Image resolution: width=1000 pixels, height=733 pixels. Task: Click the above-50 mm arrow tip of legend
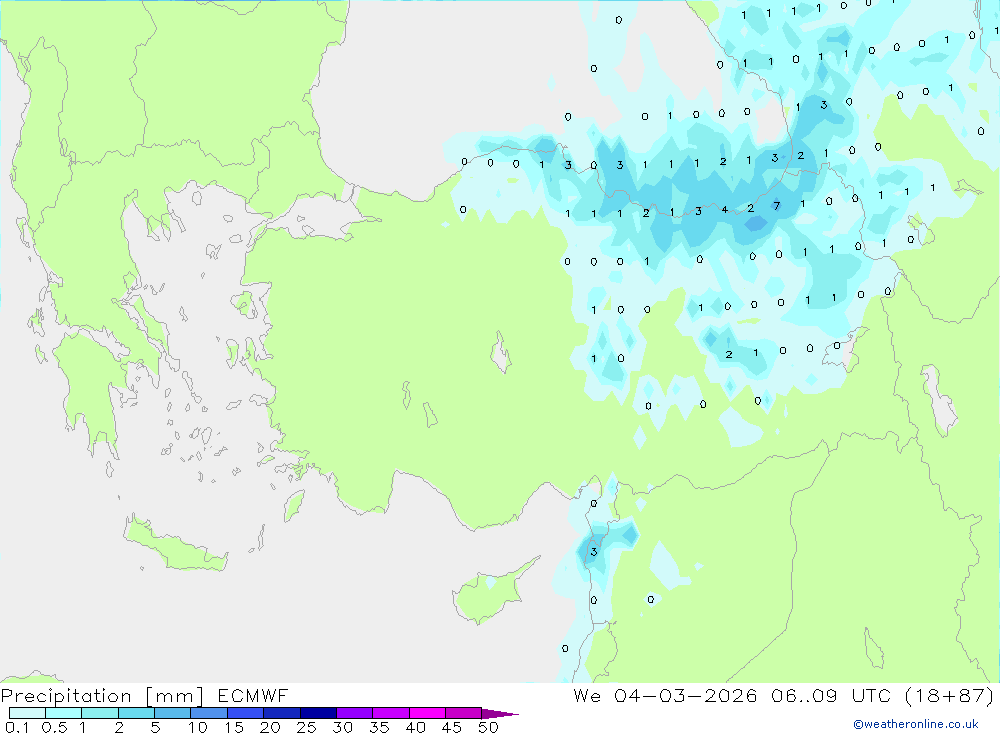point(500,714)
